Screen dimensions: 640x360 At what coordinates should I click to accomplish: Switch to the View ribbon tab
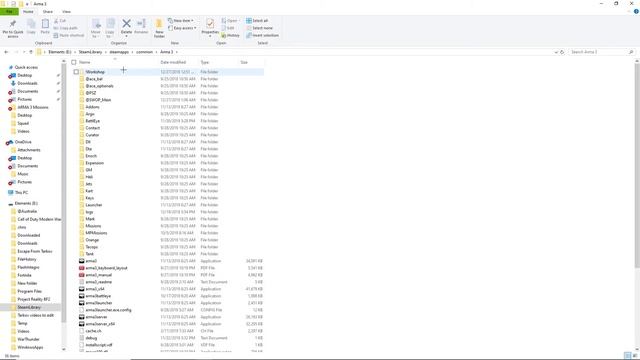[66, 11]
